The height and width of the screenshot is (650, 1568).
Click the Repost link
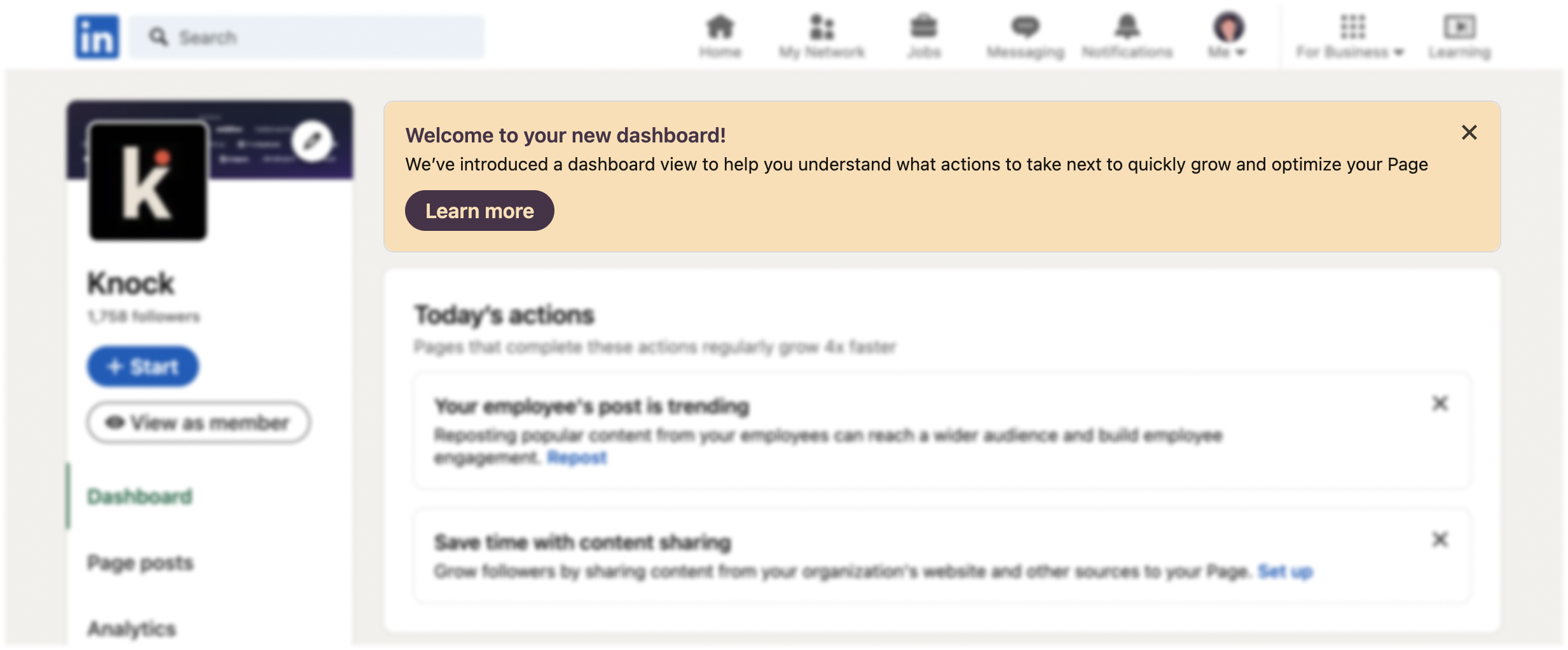coord(577,457)
